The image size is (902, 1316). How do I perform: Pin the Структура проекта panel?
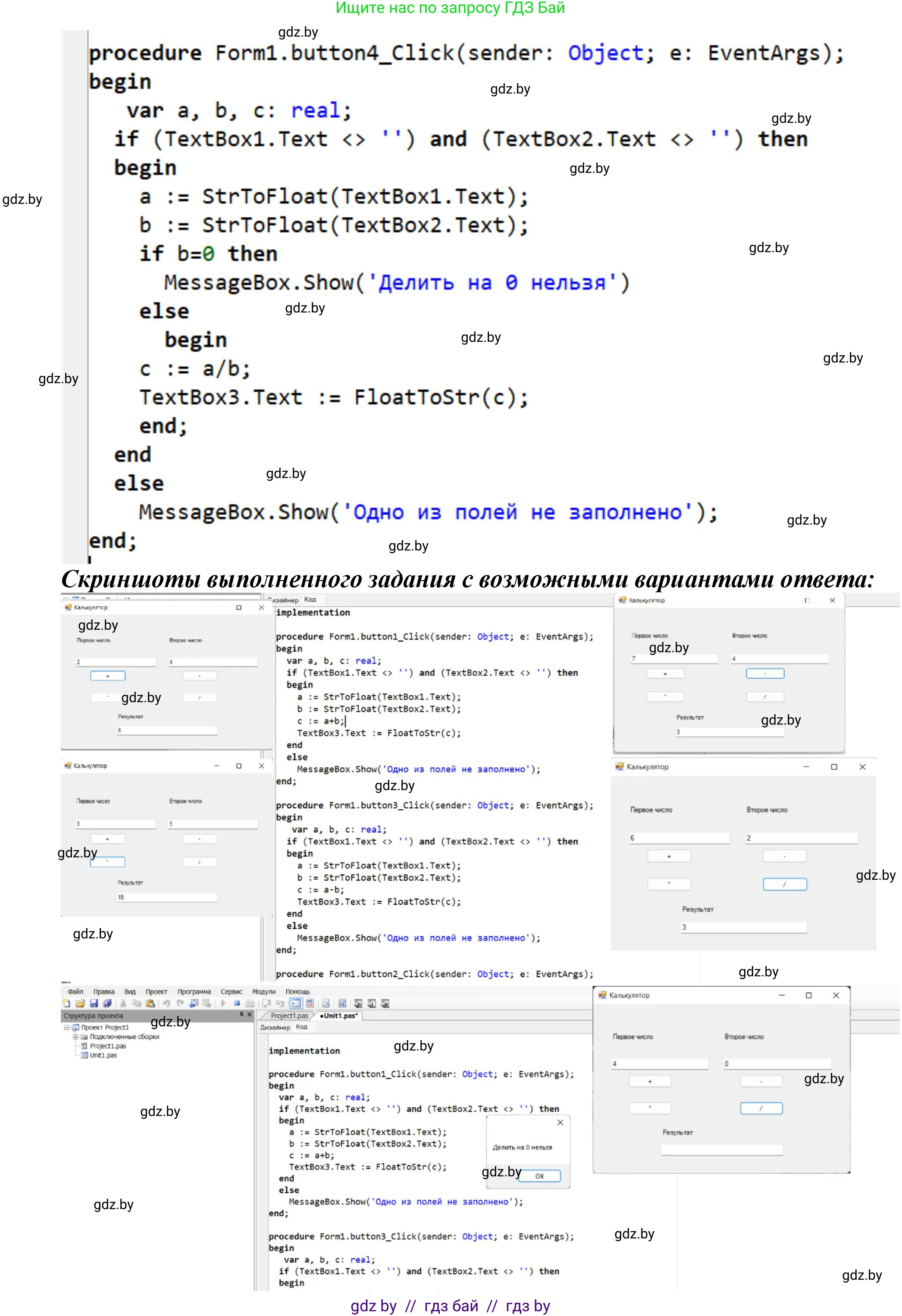tap(241, 1015)
